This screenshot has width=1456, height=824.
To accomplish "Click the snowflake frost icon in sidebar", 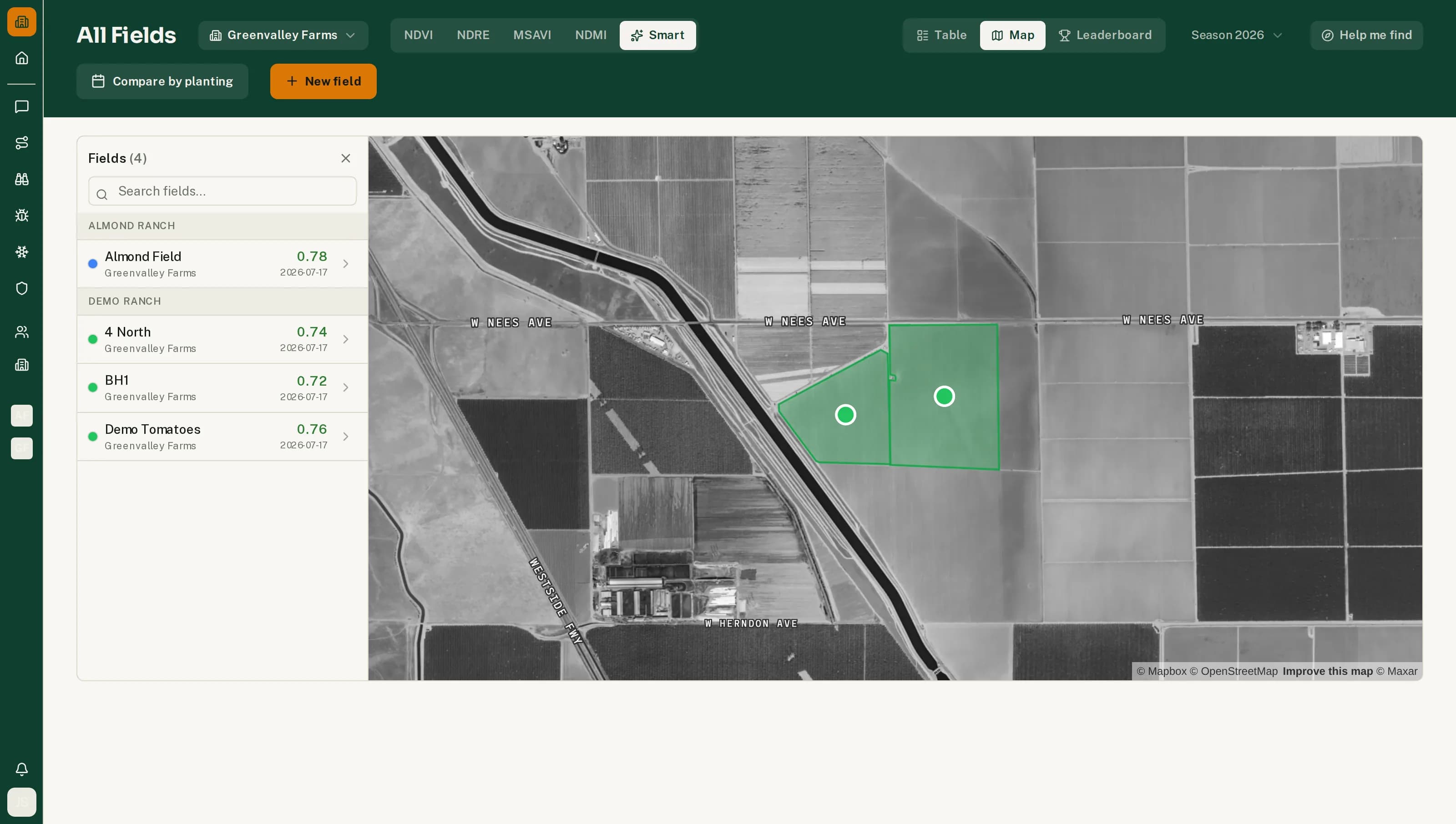I will coord(21,252).
